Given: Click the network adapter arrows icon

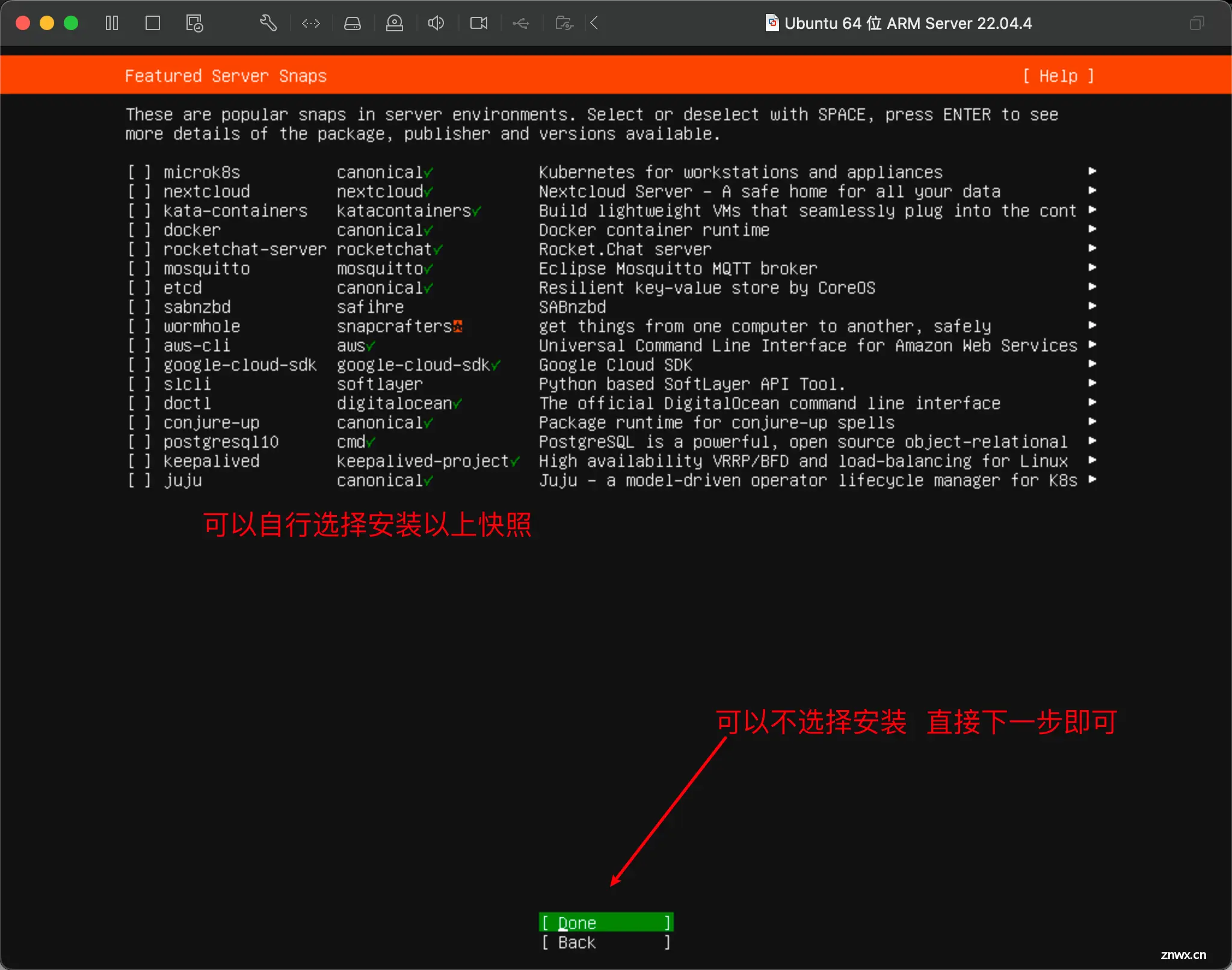Looking at the screenshot, I should 311,23.
